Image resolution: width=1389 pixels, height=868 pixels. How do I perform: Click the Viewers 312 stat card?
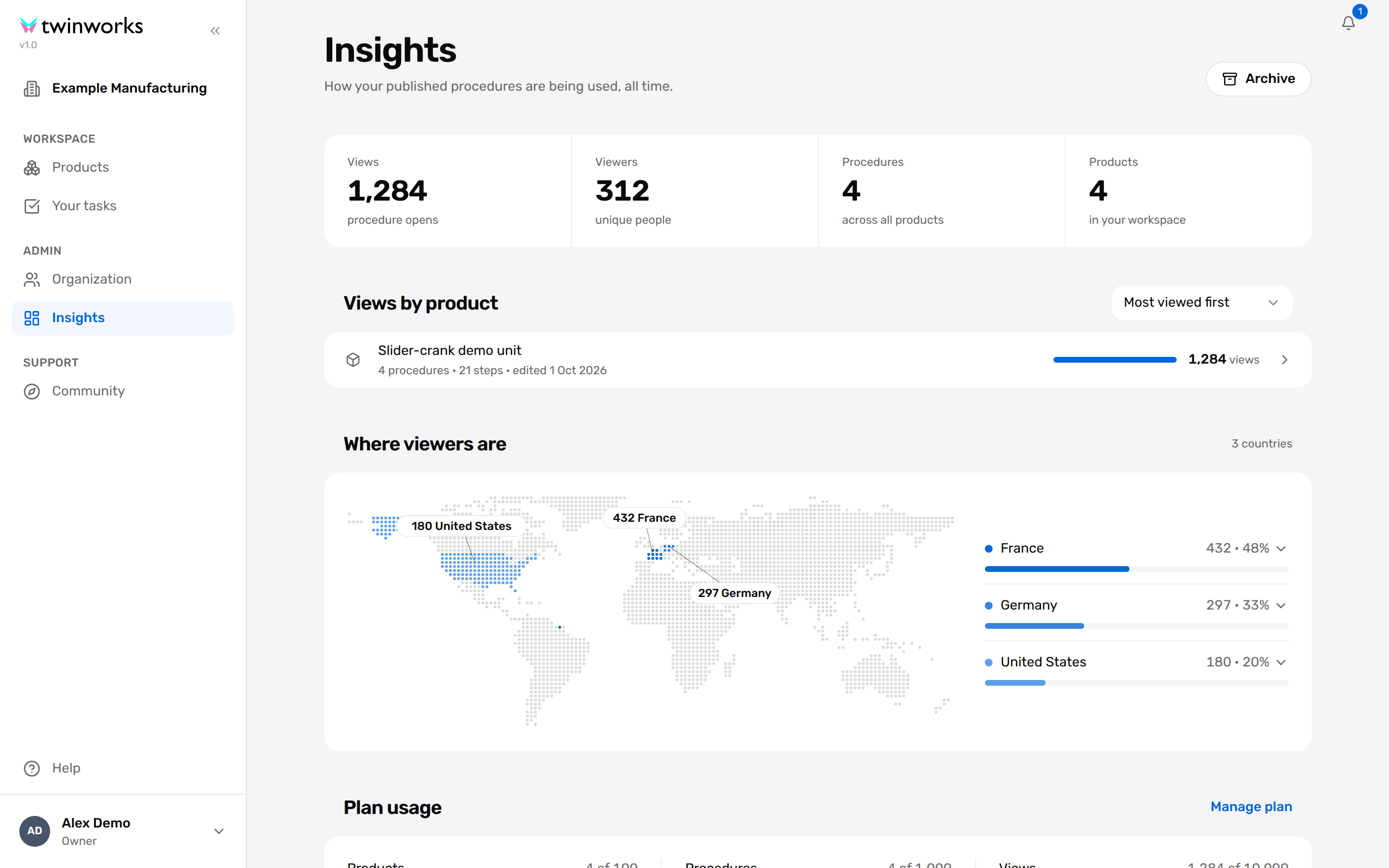pyautogui.click(x=694, y=191)
